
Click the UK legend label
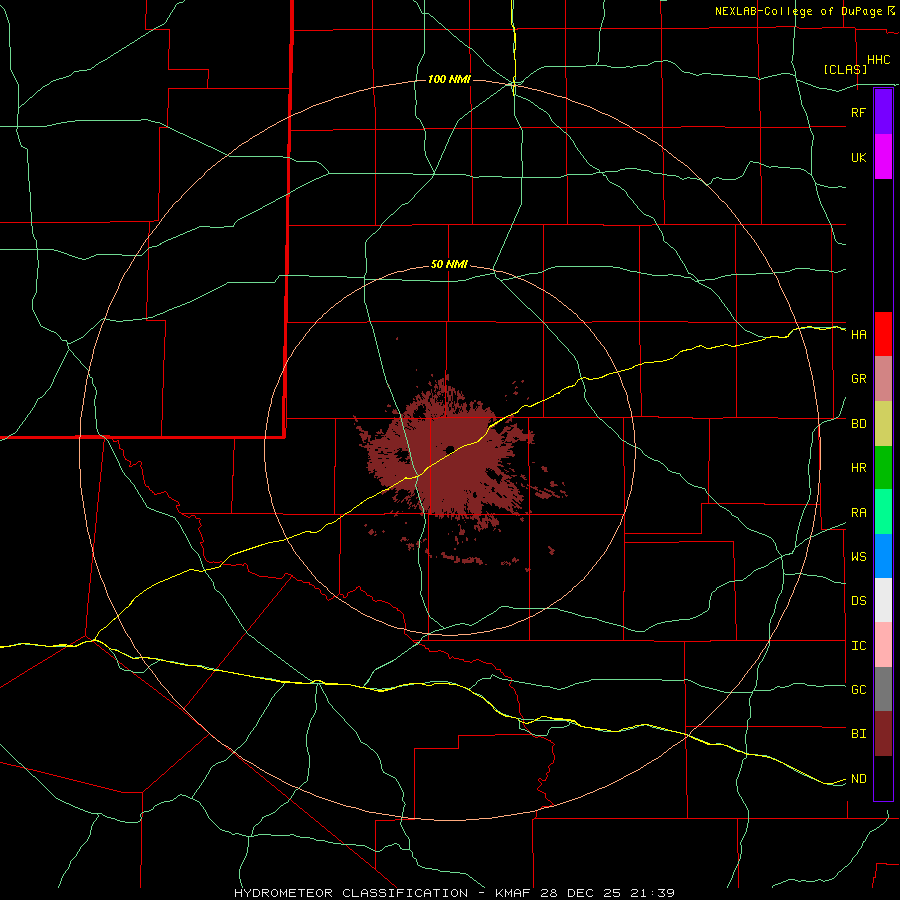tap(859, 157)
